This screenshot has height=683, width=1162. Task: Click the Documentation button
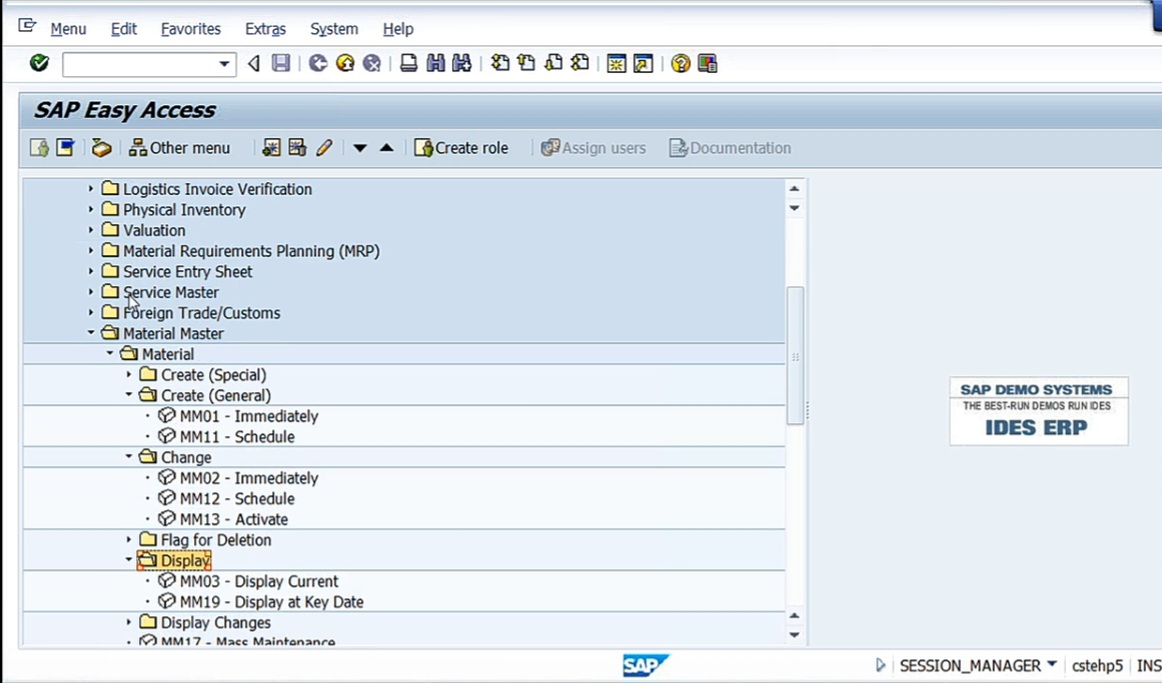pyautogui.click(x=730, y=147)
